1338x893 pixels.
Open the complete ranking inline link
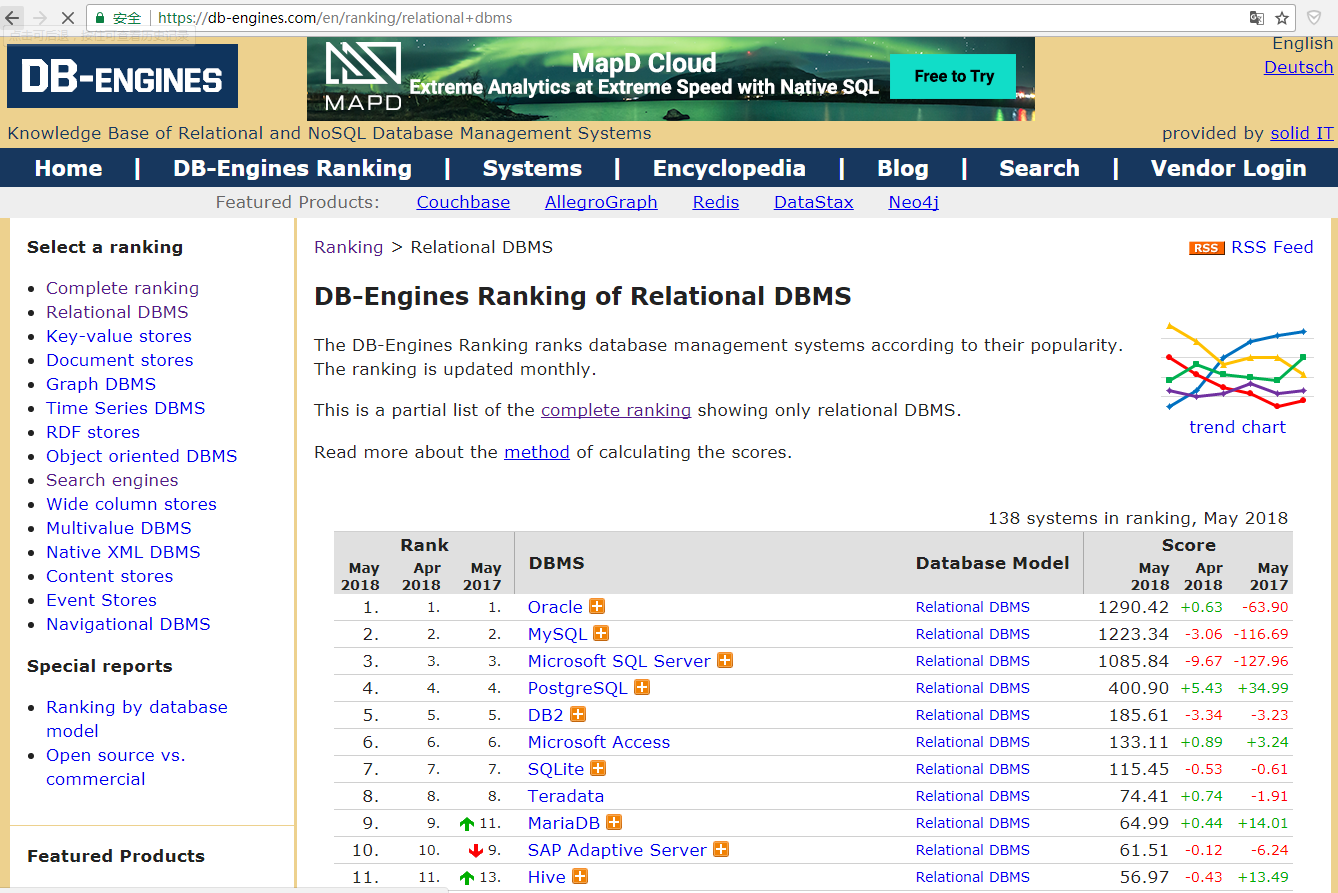coord(616,410)
